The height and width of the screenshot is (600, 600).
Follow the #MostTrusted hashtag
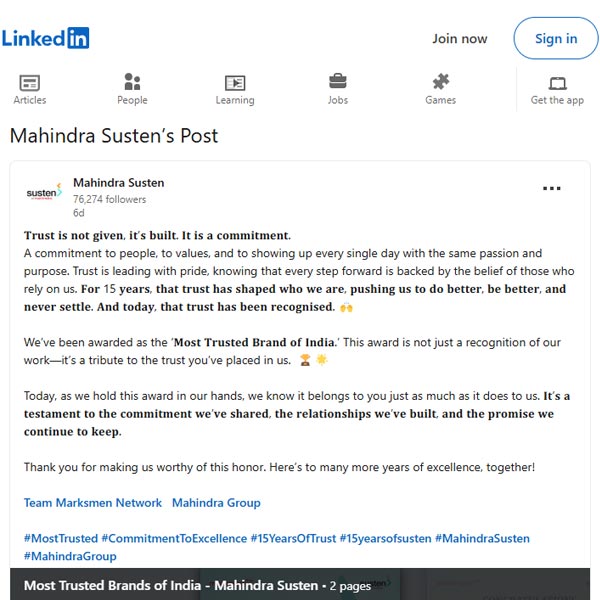61,538
